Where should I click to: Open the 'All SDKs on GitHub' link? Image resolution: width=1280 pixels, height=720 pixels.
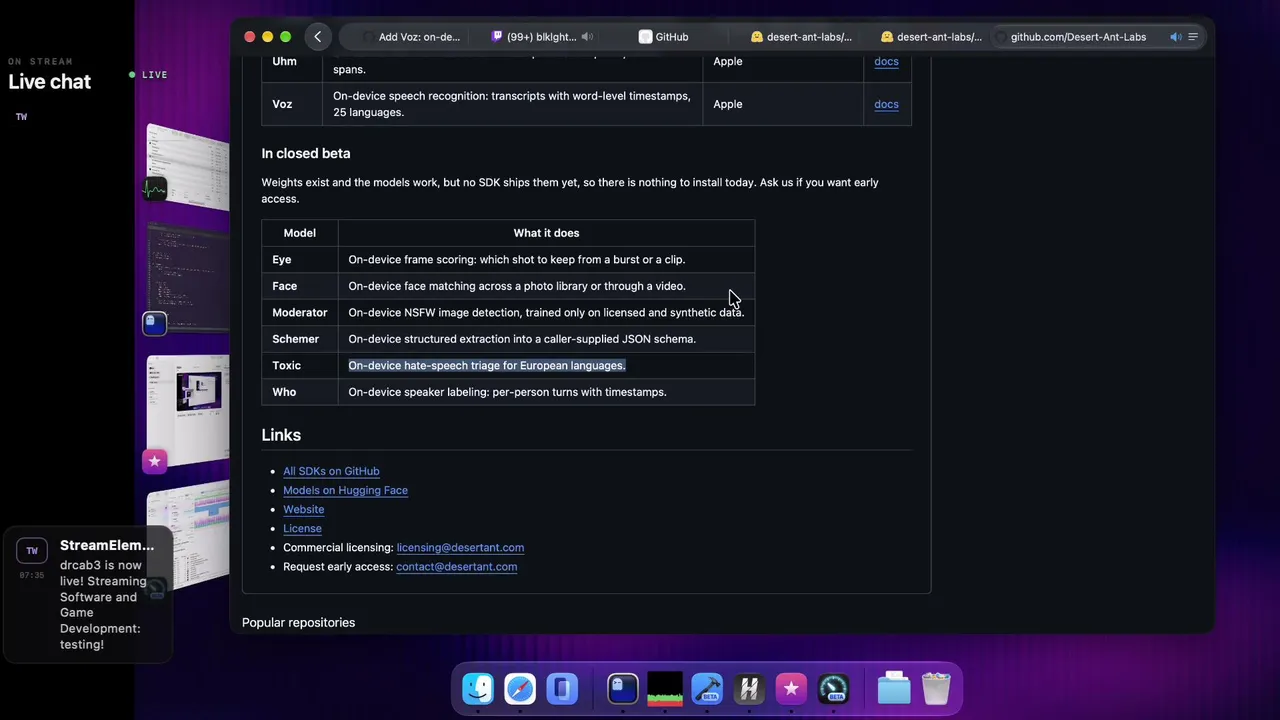pyautogui.click(x=331, y=471)
